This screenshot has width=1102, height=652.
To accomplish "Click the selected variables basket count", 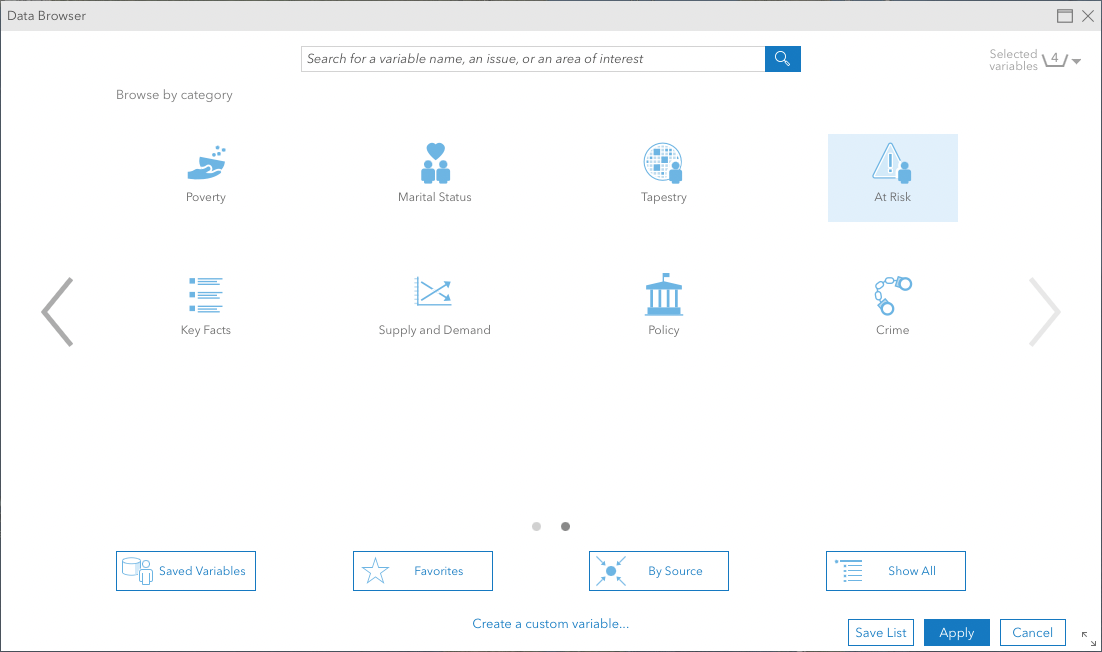I will tap(1055, 59).
